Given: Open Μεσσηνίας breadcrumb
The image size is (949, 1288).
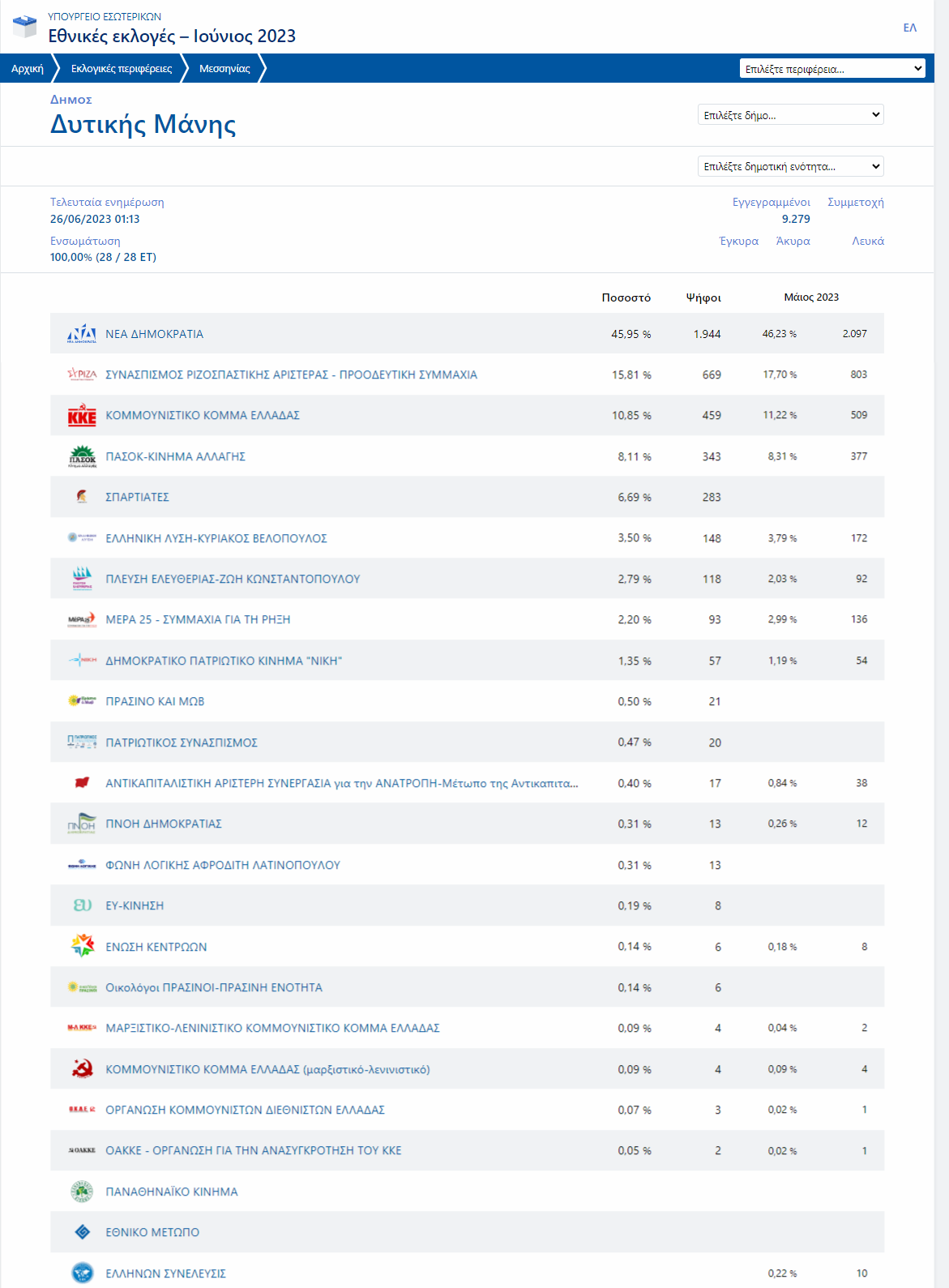Looking at the screenshot, I should coord(224,69).
